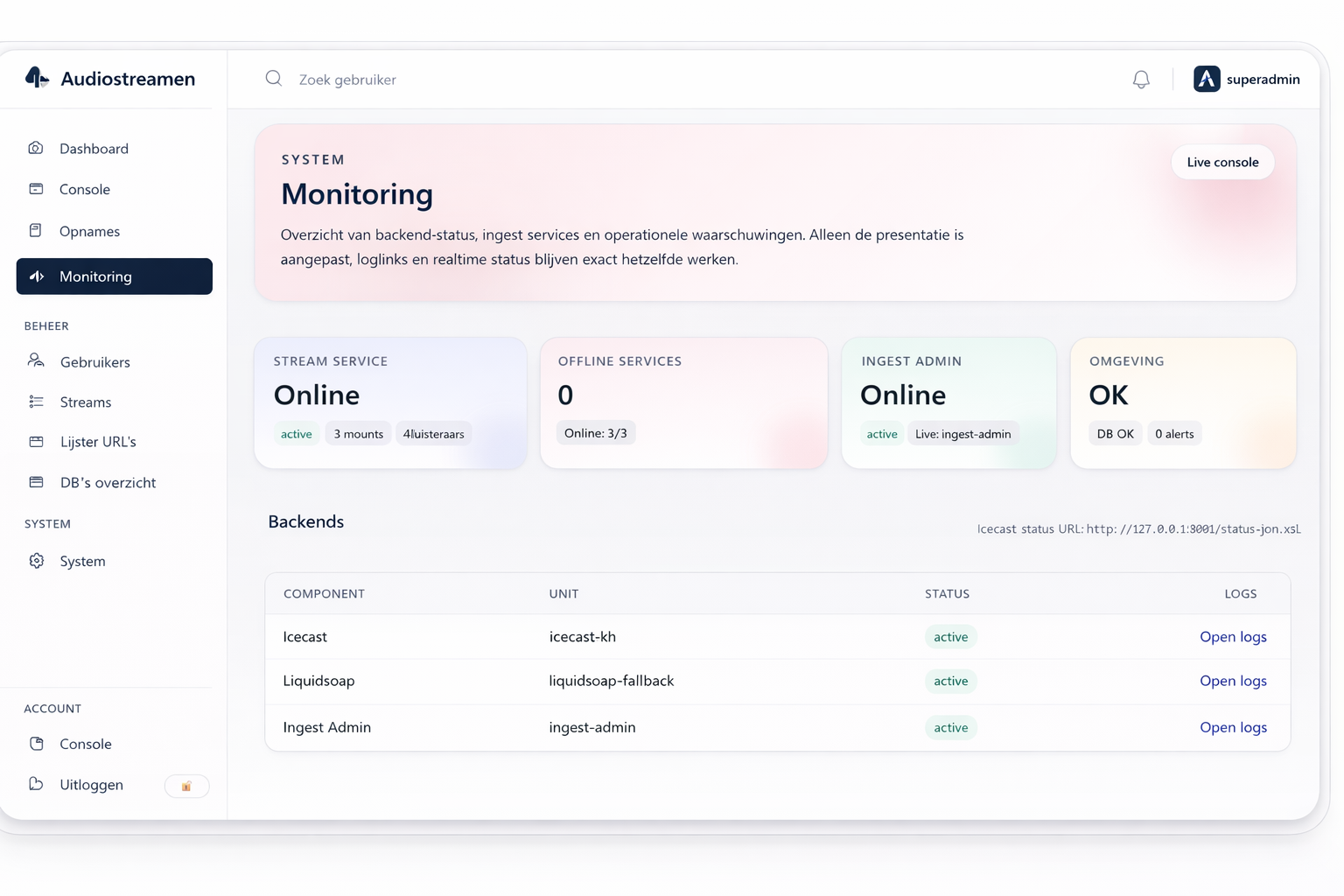Screen dimensions: 1344x896
Task: Open the notifications bell
Action: click(x=1141, y=79)
